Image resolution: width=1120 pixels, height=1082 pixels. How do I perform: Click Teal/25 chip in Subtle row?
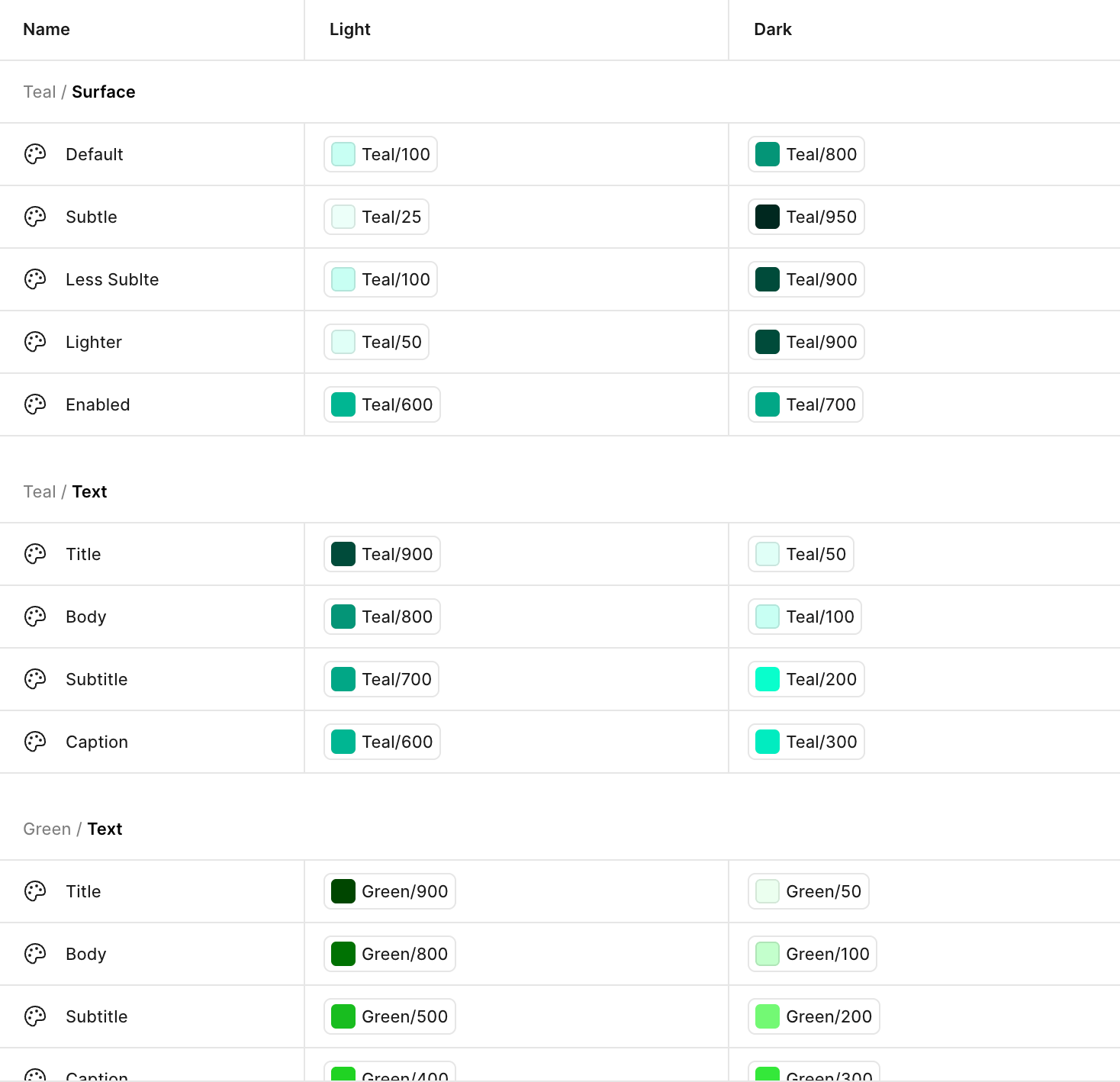[x=377, y=217]
